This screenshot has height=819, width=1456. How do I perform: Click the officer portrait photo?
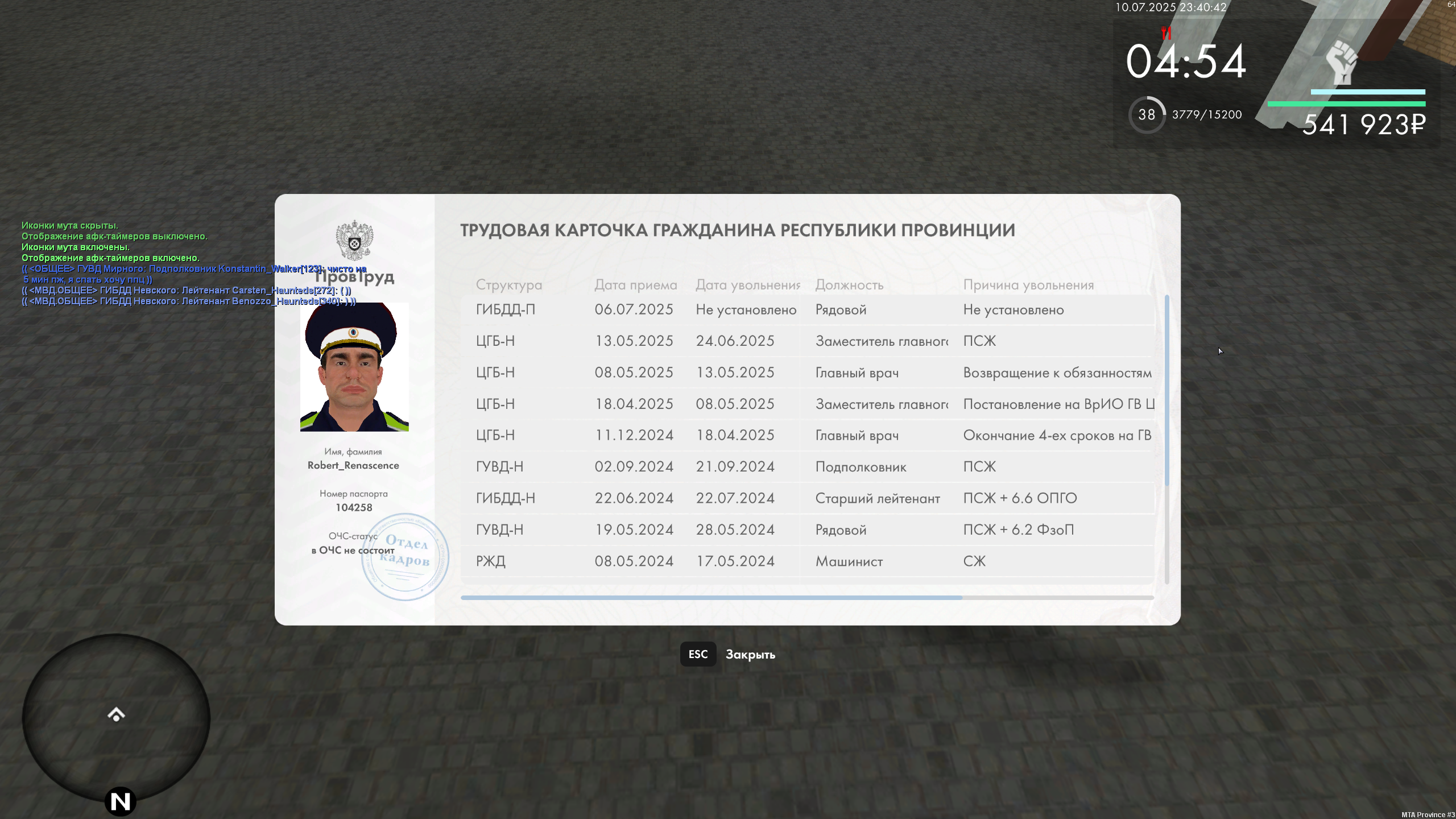[x=354, y=367]
